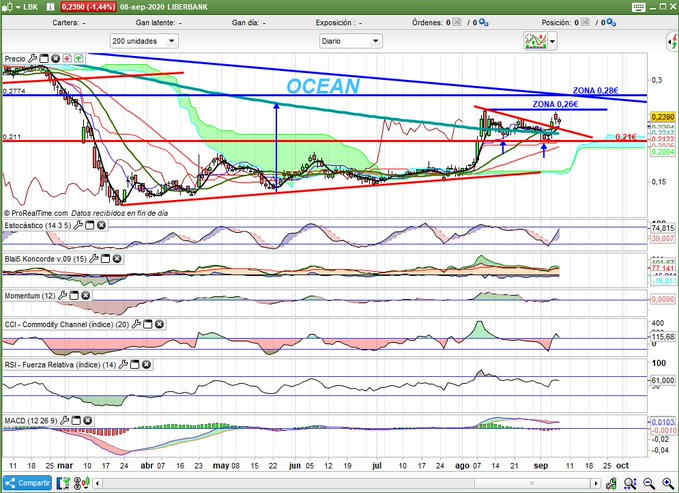
Task: Click the indicators chart icon button
Action: (x=535, y=41)
